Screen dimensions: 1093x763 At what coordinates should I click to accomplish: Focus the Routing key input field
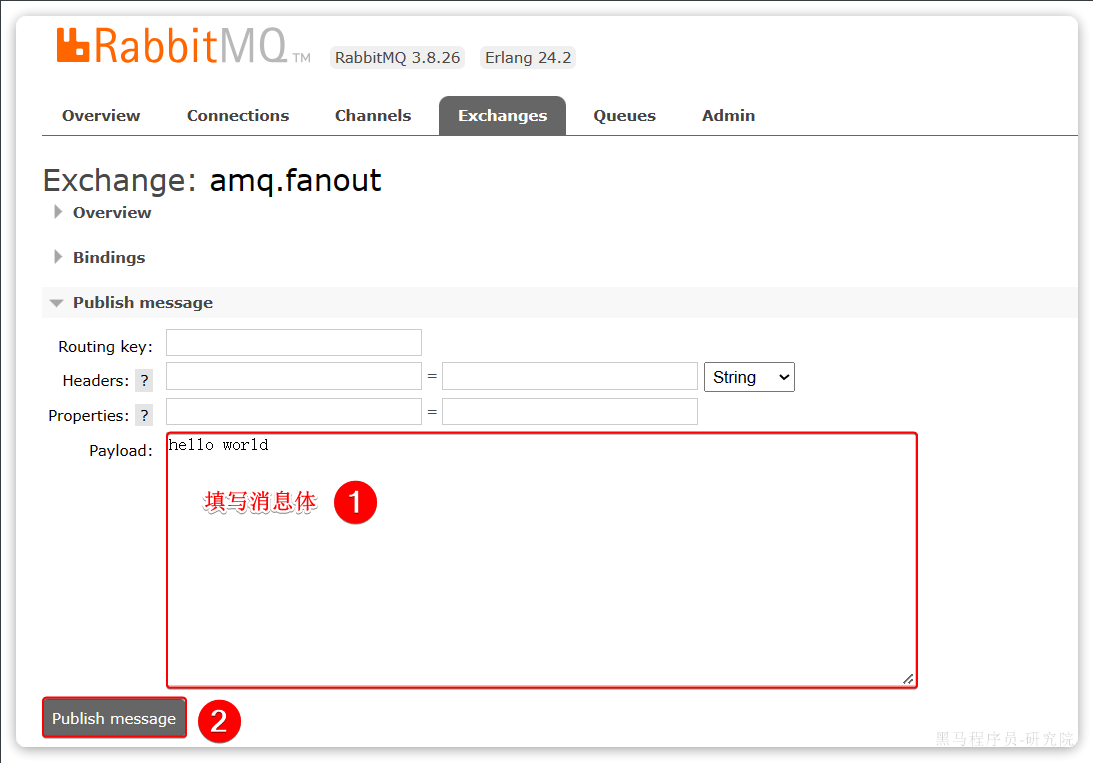coord(293,343)
